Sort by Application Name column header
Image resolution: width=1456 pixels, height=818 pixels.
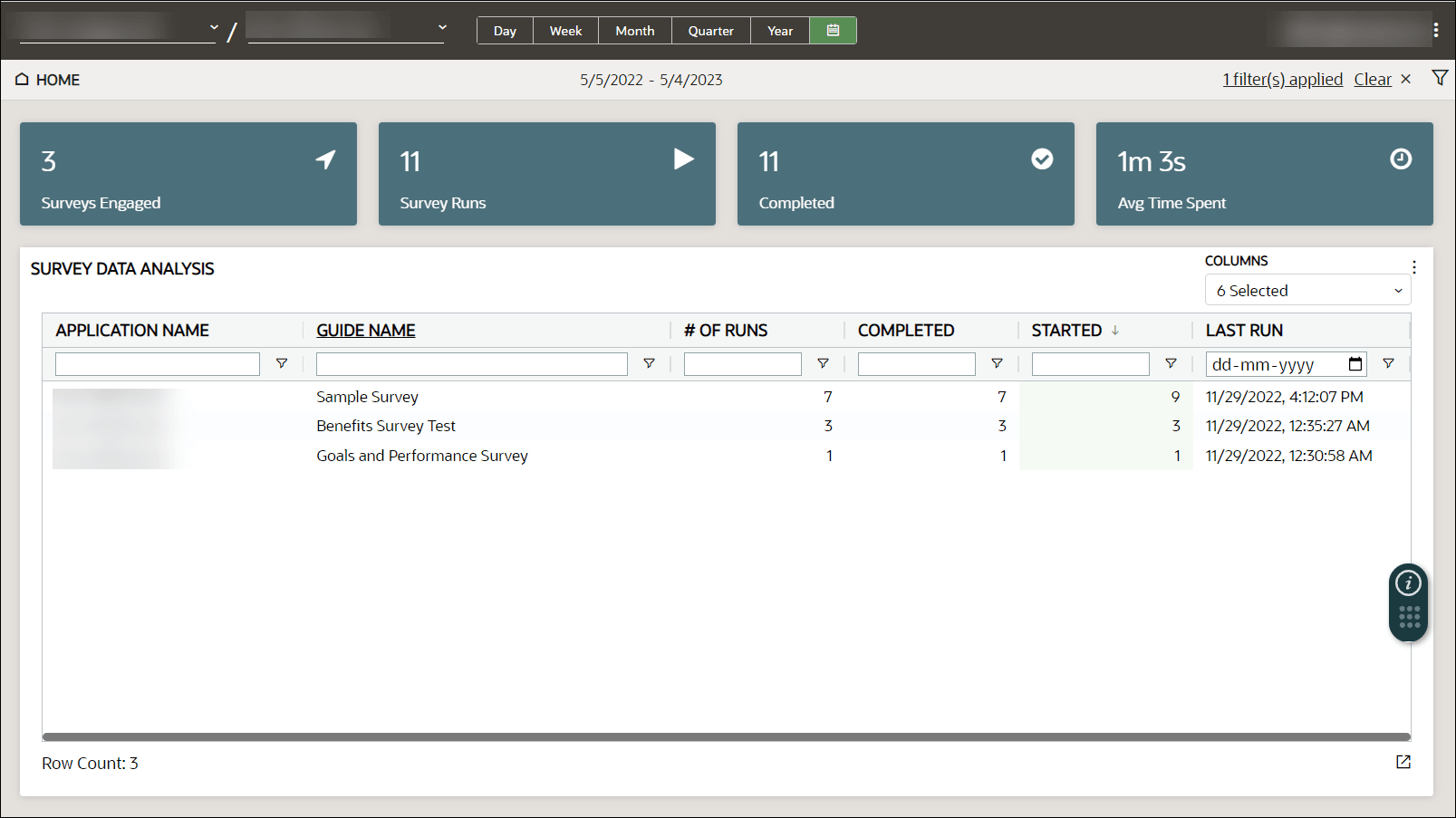[x=132, y=331]
